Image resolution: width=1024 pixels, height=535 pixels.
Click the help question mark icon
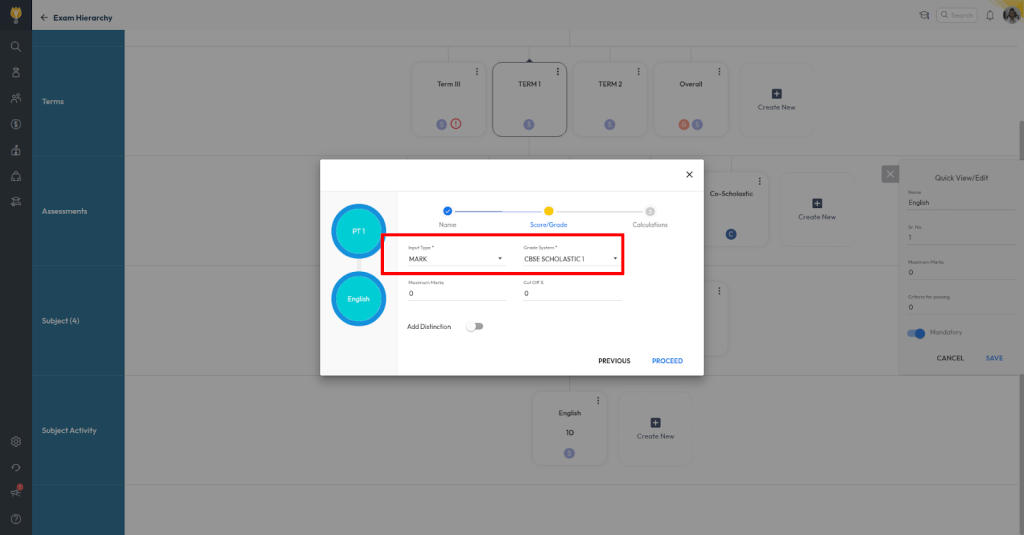pyautogui.click(x=16, y=518)
